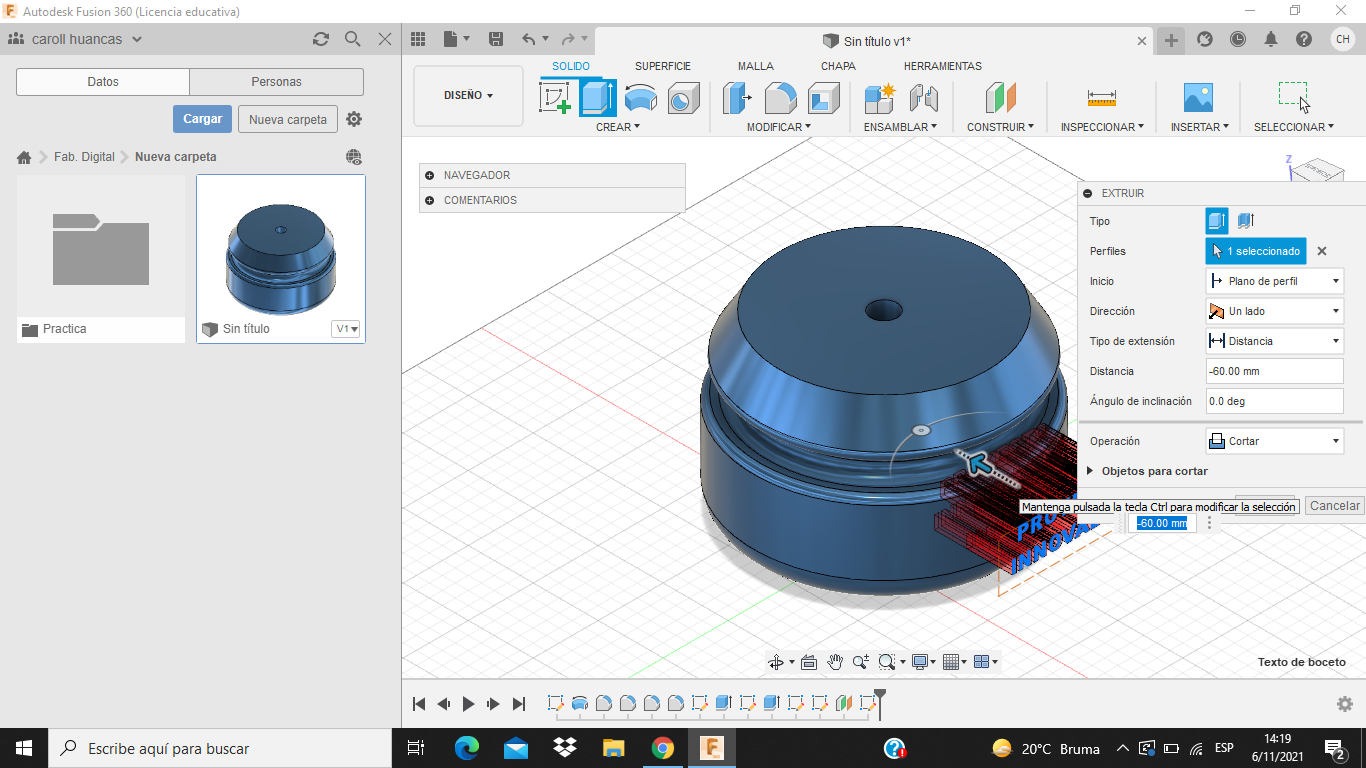Screen dimensions: 1366x768
Task: Click the Ángulo de inclinación field
Action: click(1274, 401)
